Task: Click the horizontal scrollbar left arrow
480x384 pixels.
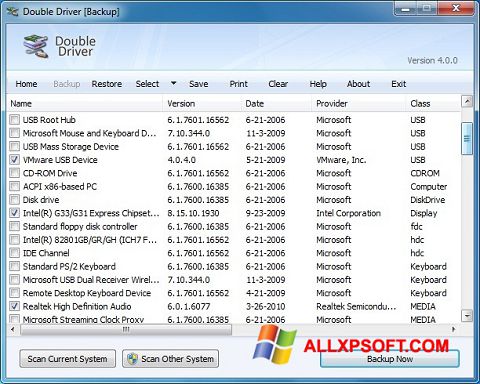Action: 13,329
